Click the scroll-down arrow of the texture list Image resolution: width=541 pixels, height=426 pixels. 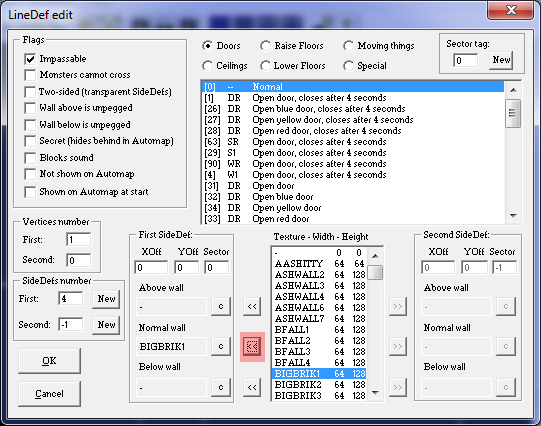pos(376,393)
